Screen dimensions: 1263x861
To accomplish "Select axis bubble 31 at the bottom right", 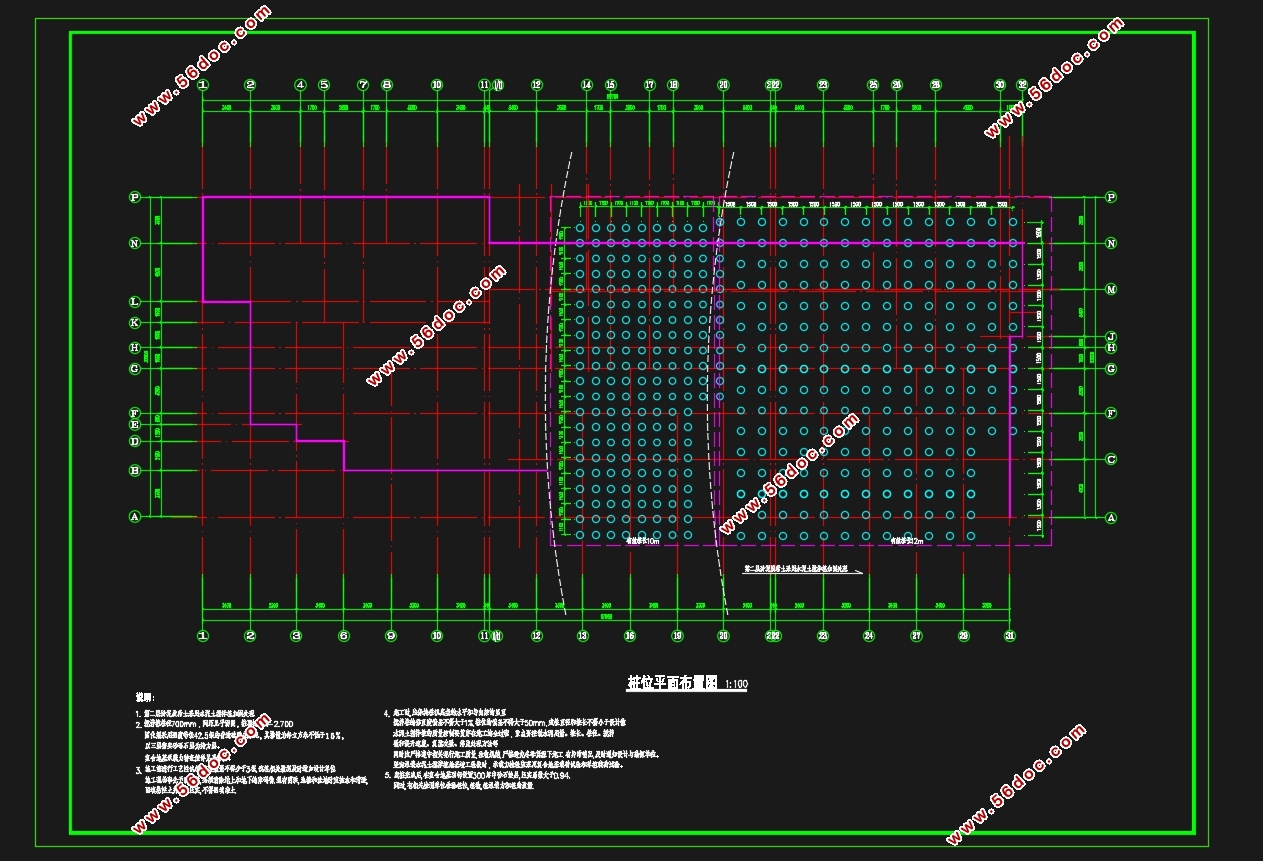I will point(1010,636).
